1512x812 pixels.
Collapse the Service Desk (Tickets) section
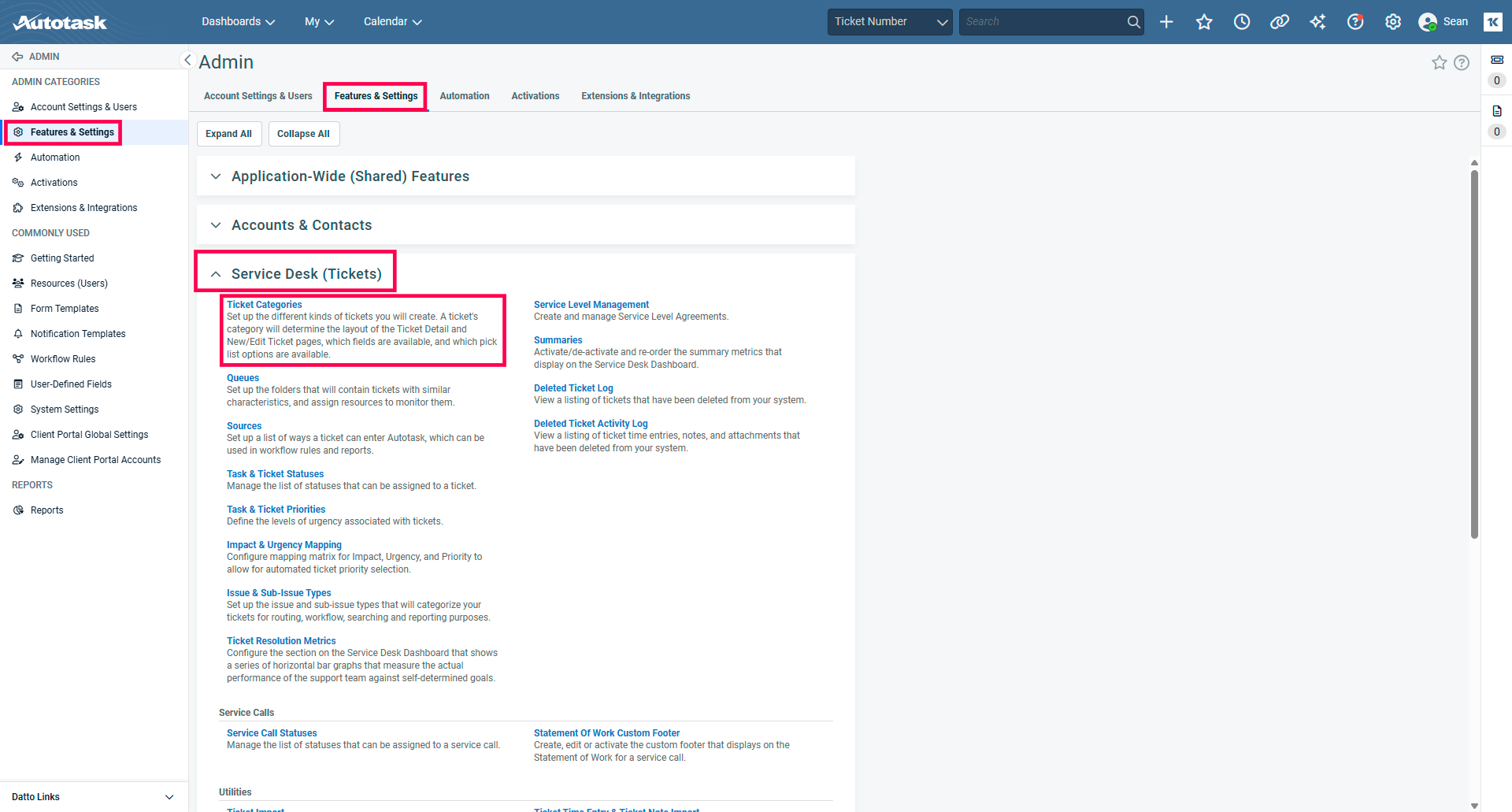pos(216,274)
